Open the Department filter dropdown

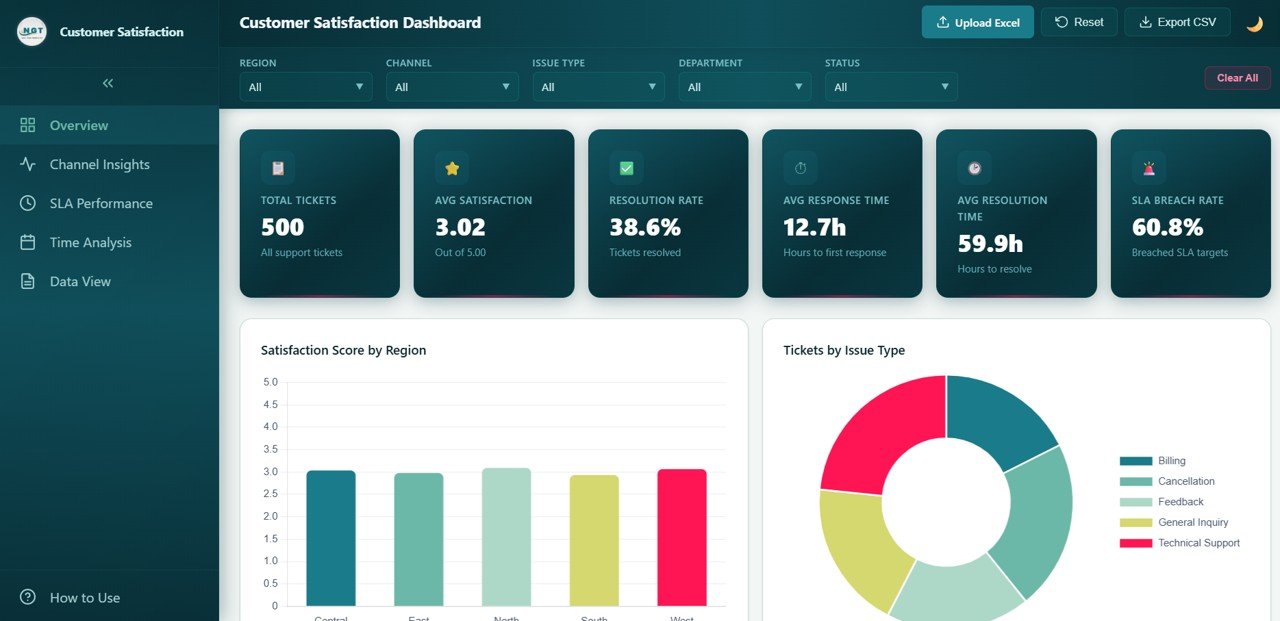[744, 87]
